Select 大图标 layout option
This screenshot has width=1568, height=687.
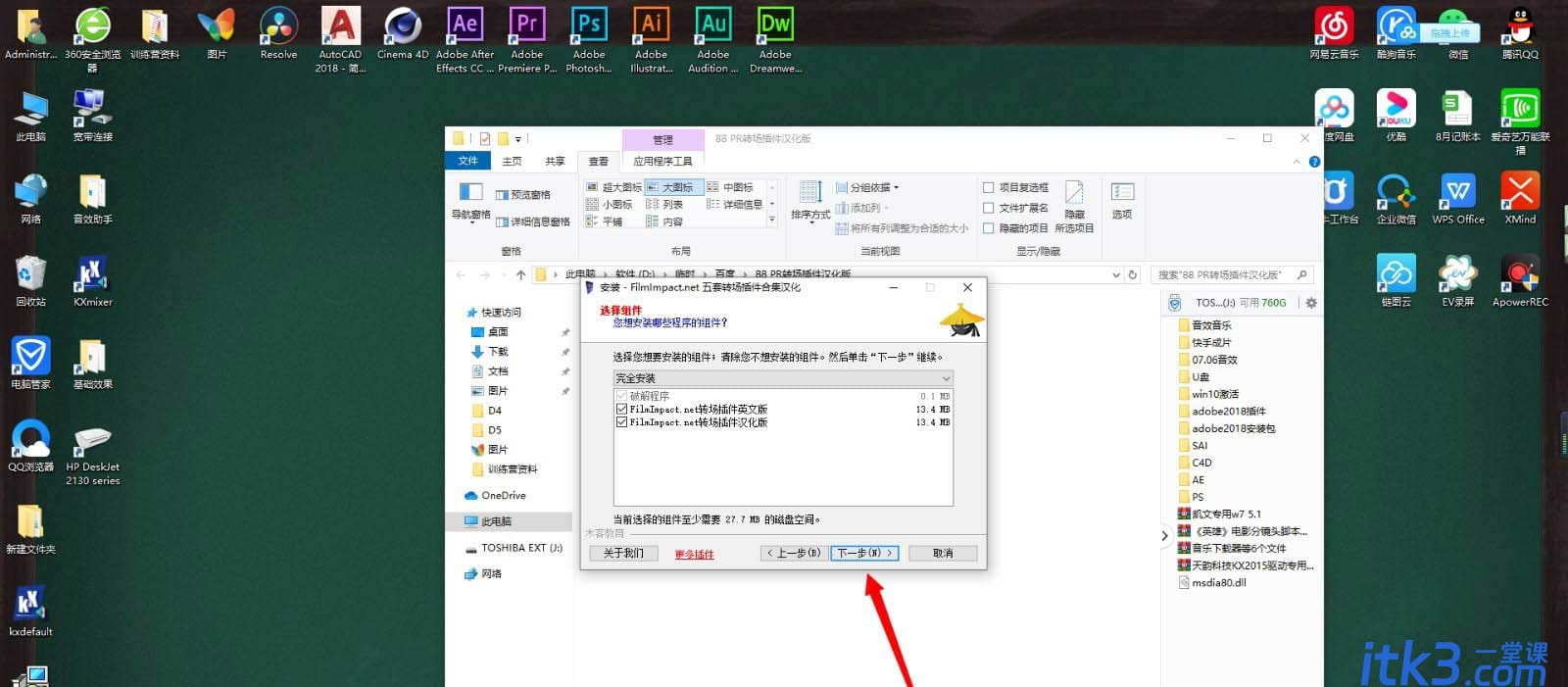[x=674, y=187]
